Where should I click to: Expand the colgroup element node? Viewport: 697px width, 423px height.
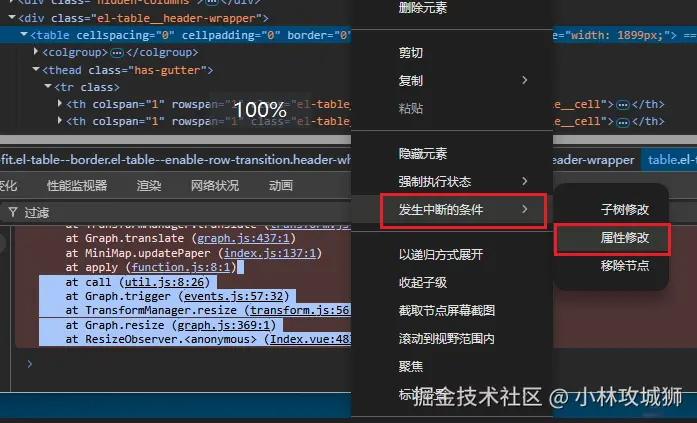(x=36, y=52)
